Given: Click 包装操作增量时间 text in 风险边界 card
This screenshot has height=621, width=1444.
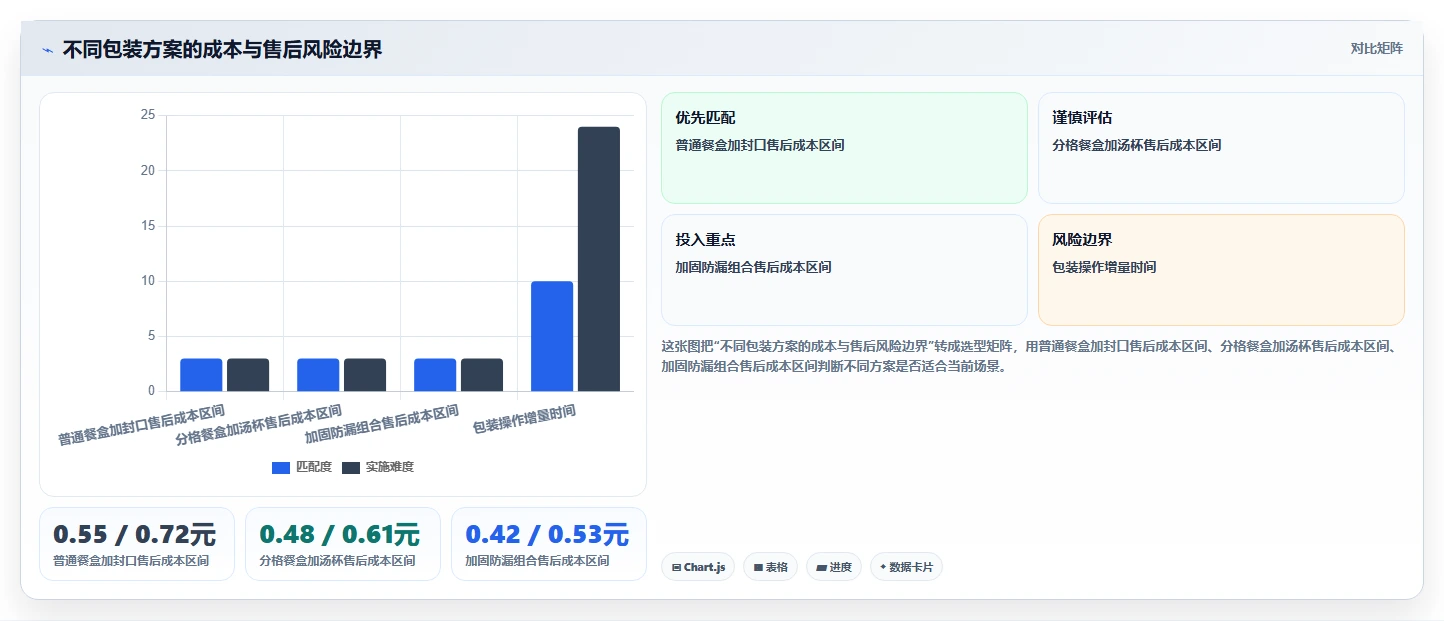Looking at the screenshot, I should click(x=1104, y=267).
